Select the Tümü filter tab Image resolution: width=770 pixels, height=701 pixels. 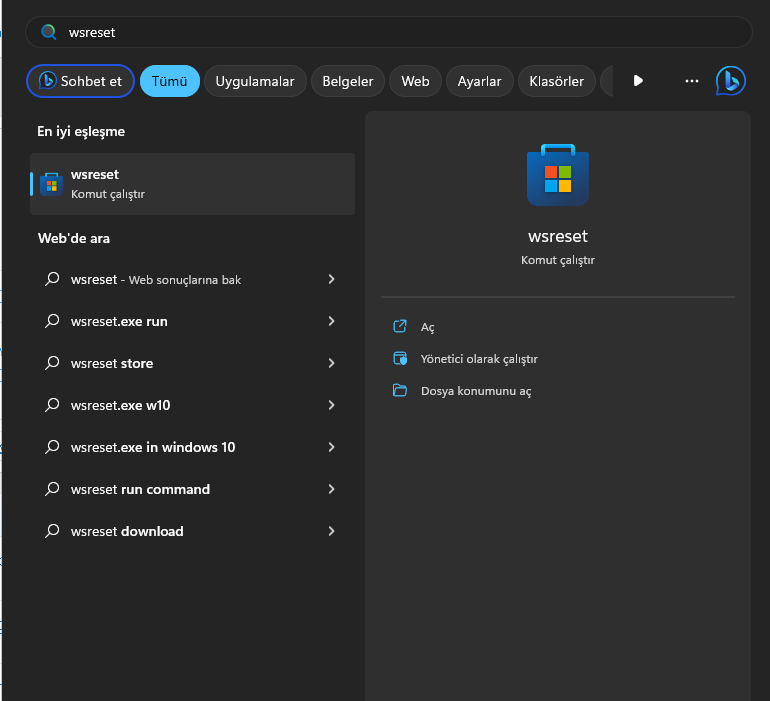pos(170,81)
